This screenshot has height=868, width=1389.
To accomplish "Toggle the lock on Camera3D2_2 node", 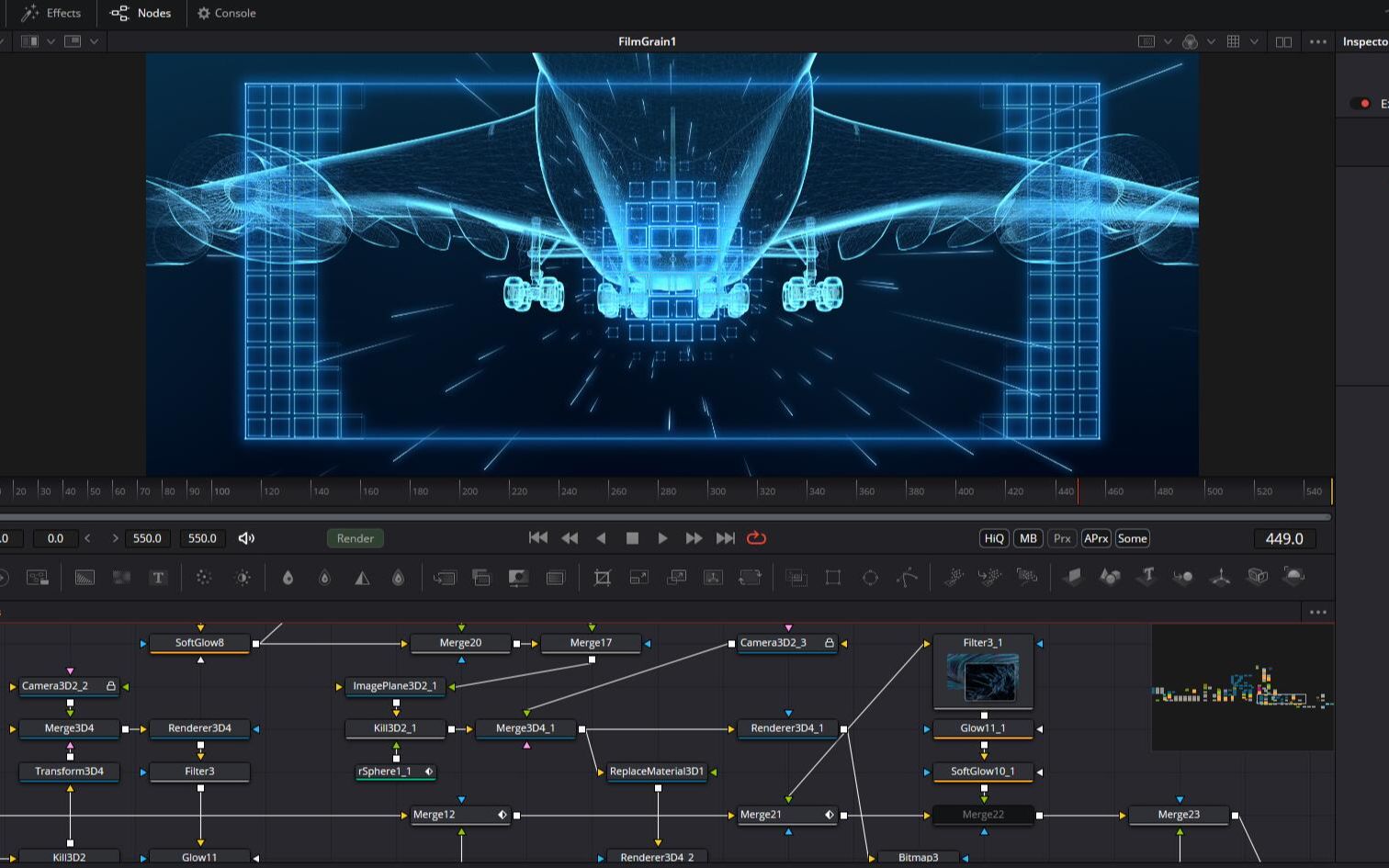I will click(x=111, y=686).
